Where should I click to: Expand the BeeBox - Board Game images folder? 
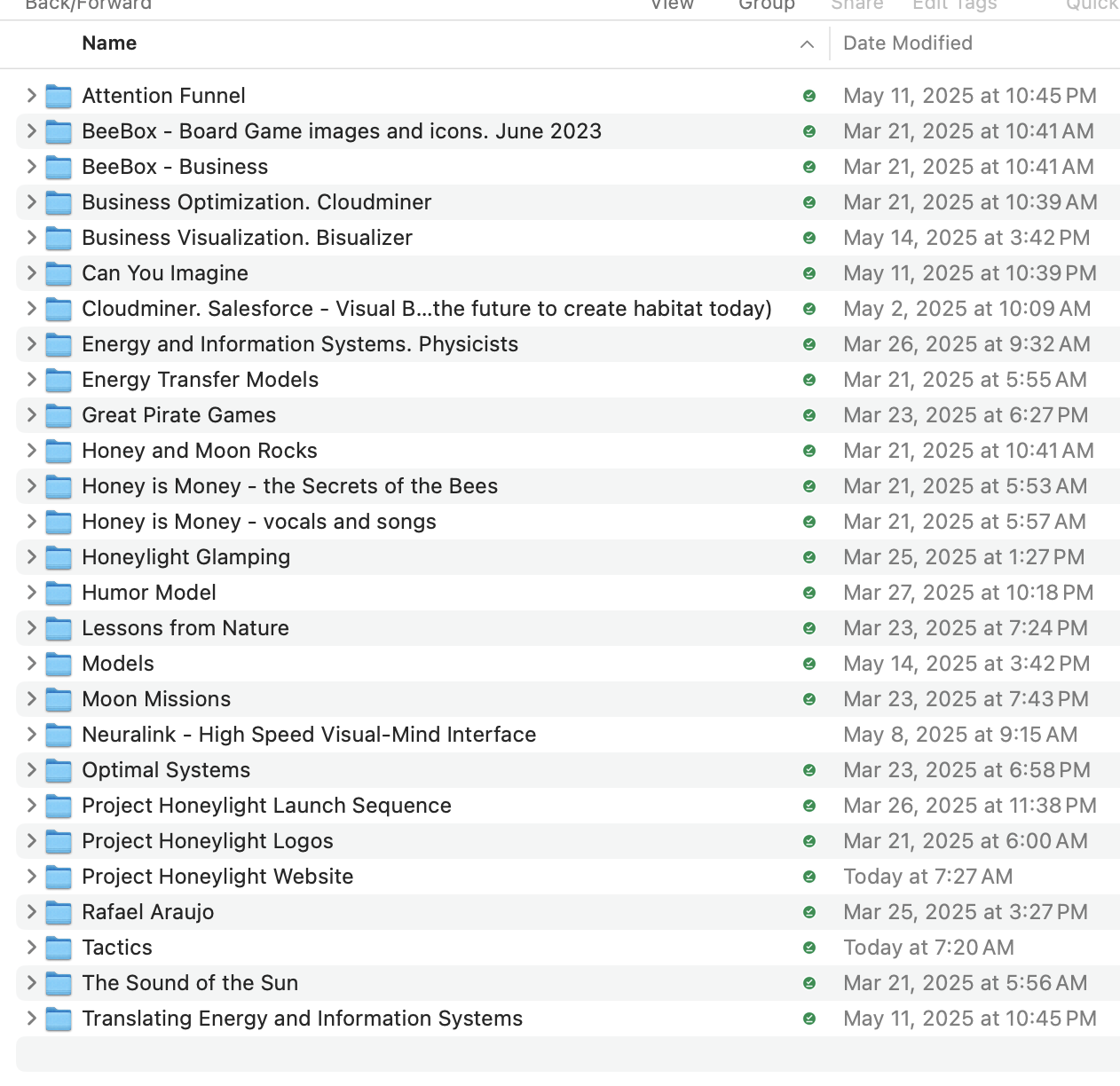pos(31,131)
